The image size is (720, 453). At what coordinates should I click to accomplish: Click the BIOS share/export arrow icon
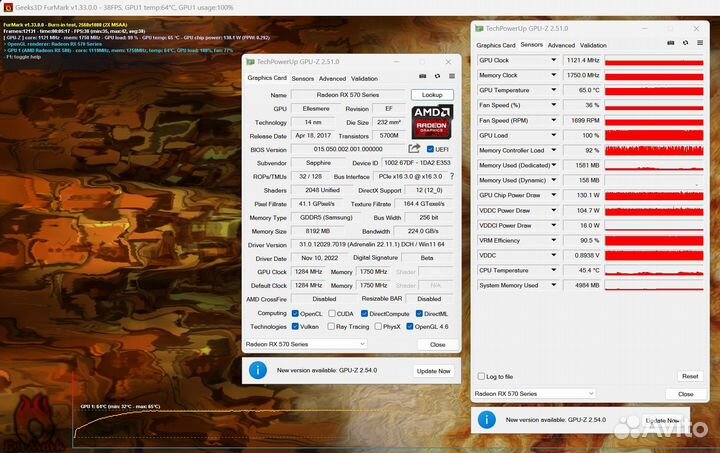(414, 148)
